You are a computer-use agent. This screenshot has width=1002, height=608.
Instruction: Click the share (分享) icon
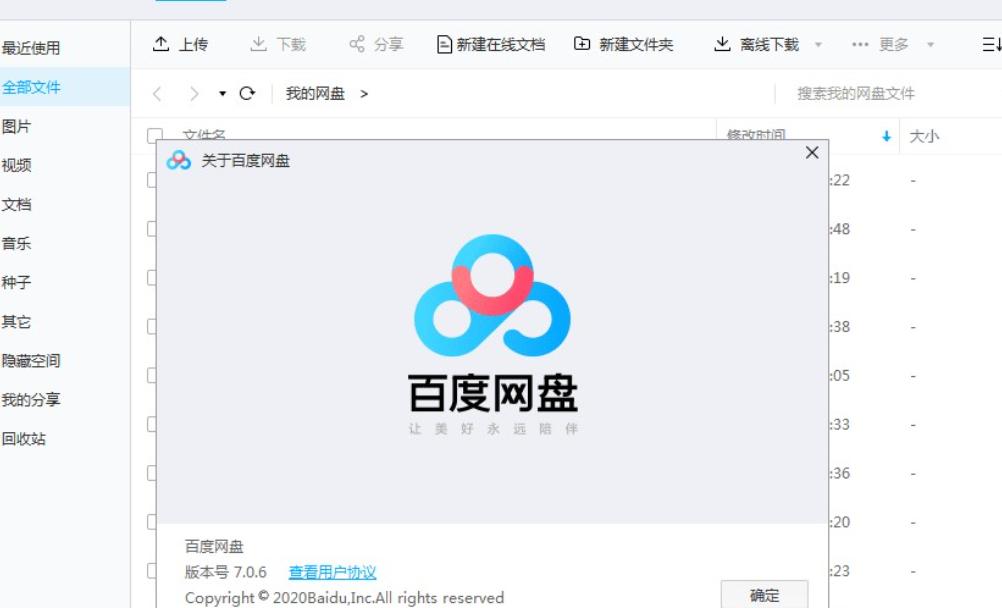[357, 44]
